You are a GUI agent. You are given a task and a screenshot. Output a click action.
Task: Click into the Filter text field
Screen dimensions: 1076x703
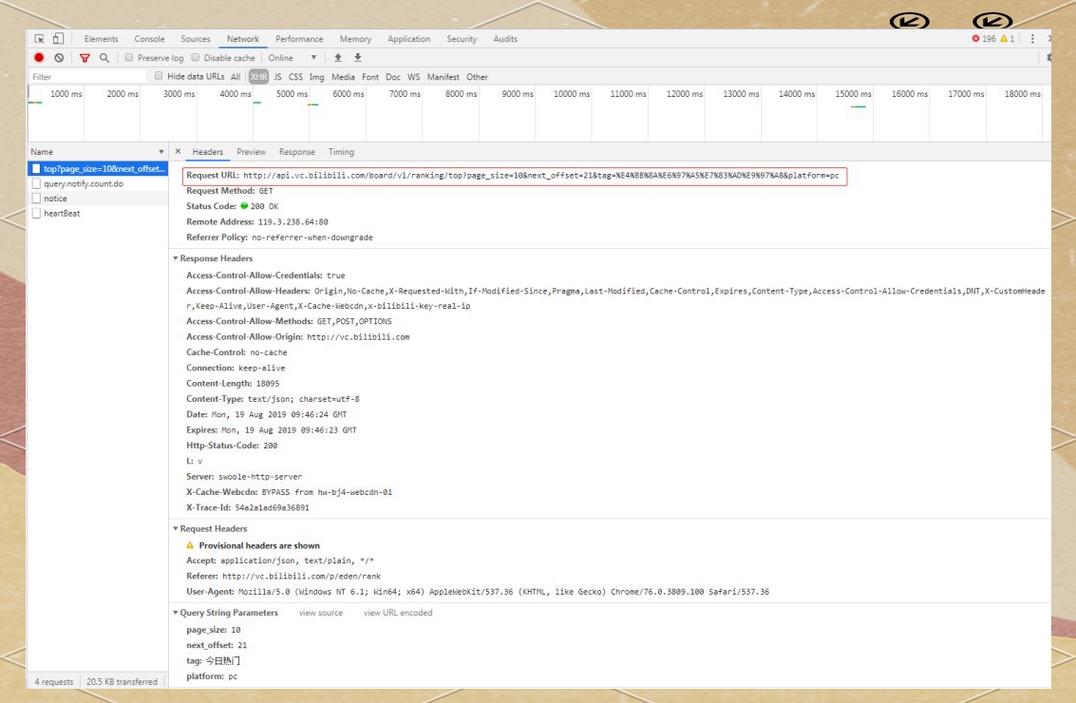(85, 77)
